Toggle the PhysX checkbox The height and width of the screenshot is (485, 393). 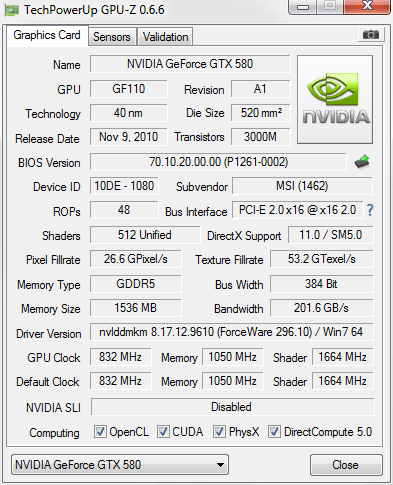[219, 431]
